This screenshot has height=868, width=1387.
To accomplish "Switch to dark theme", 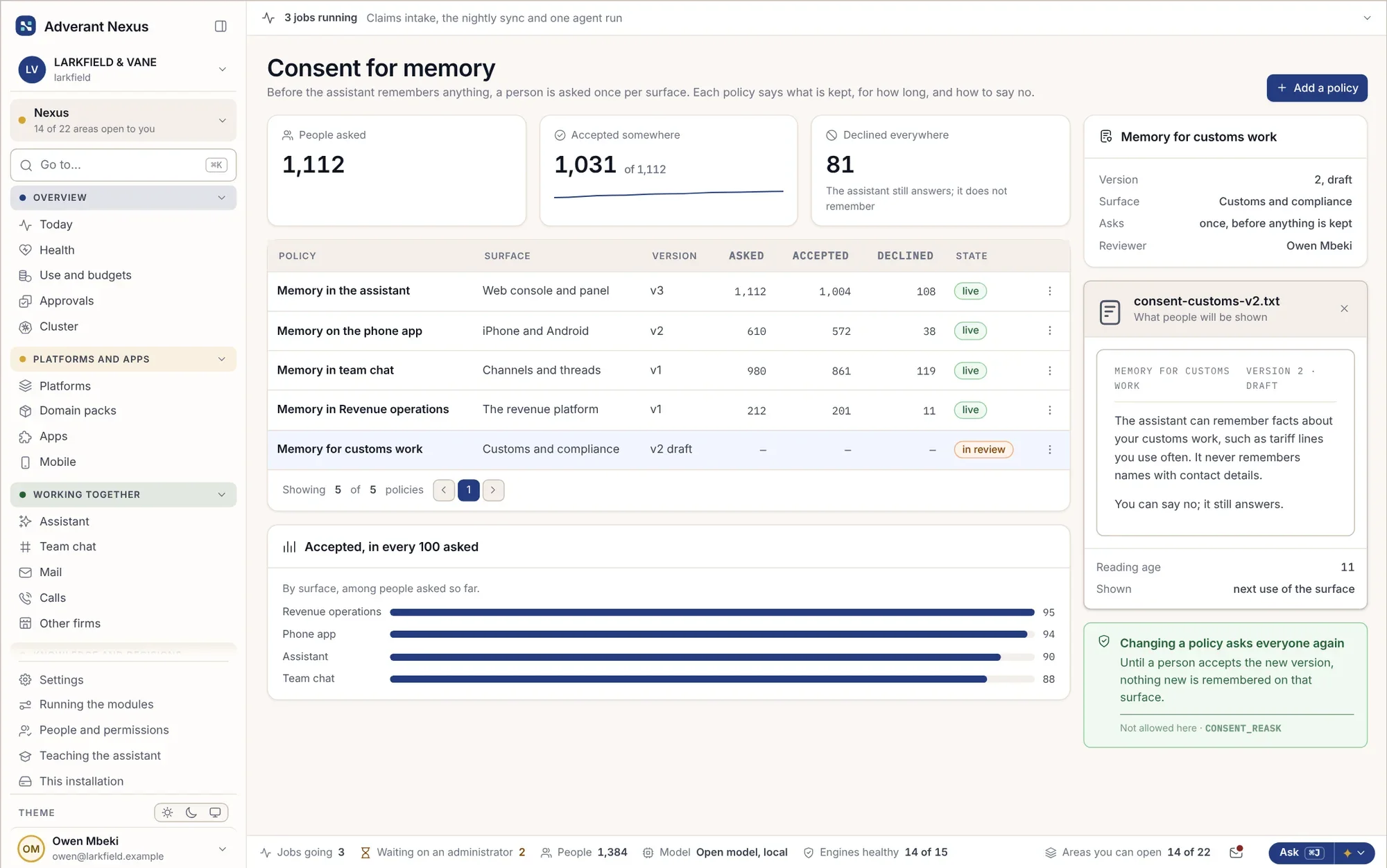I will 191,813.
